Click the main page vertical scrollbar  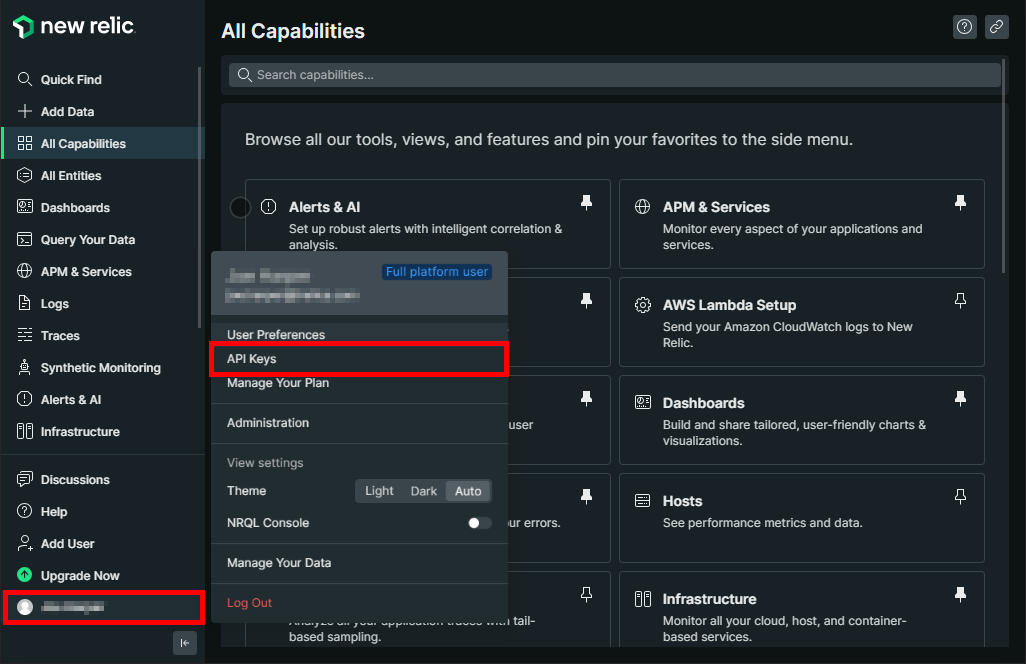click(1003, 167)
